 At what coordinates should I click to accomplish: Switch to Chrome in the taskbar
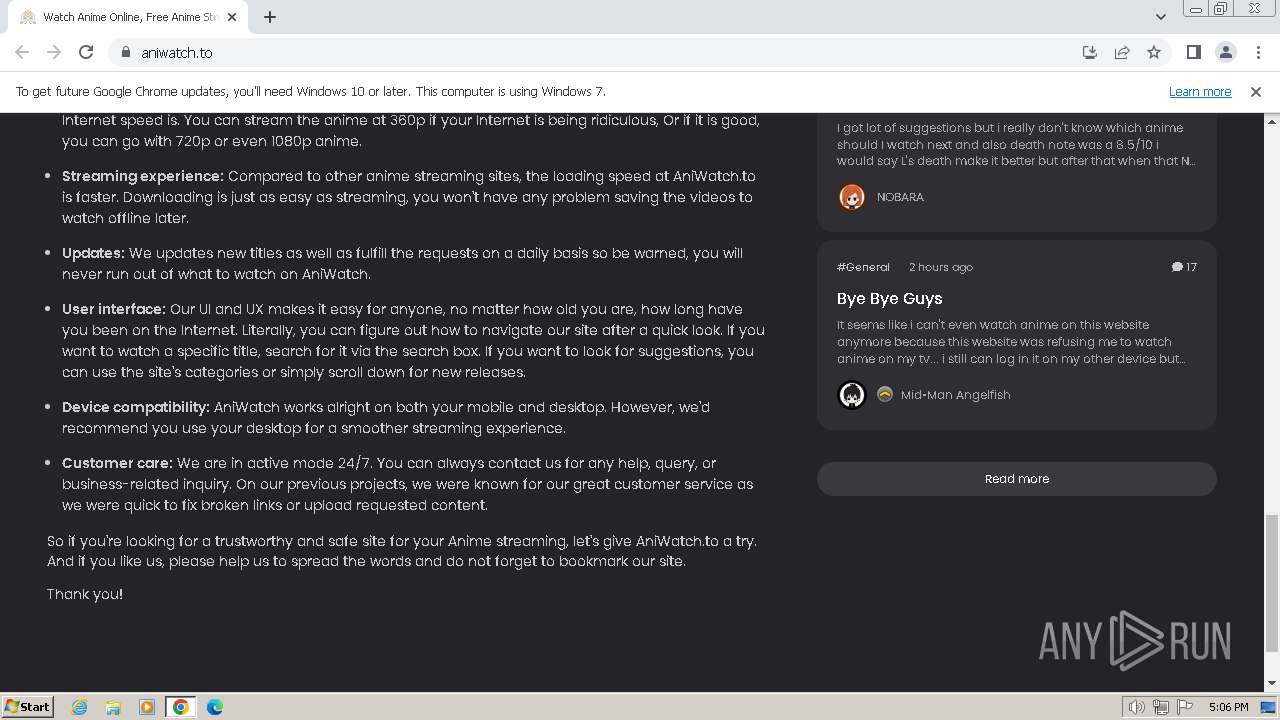(x=181, y=707)
